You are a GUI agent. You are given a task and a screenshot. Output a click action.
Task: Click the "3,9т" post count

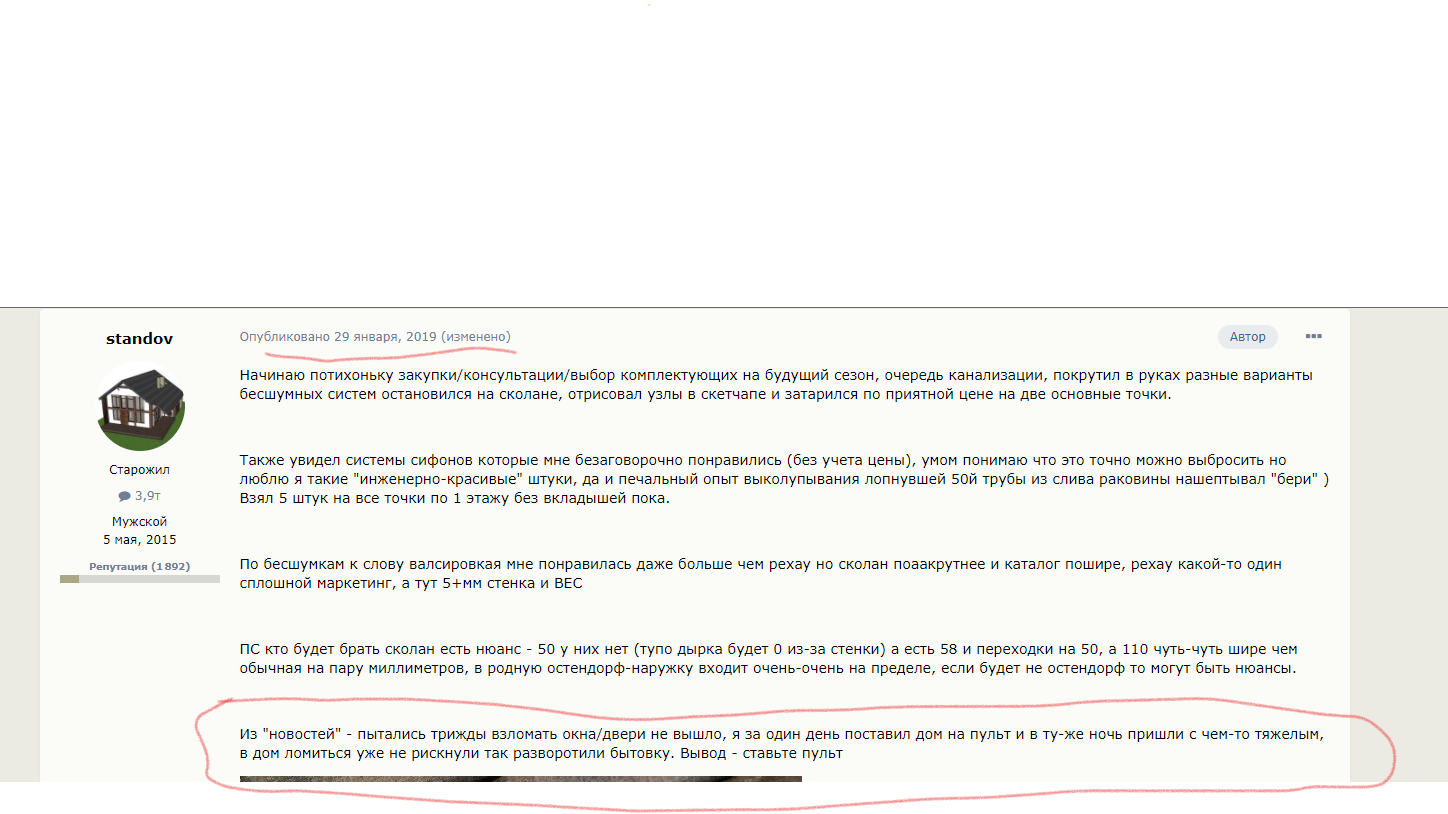pyautogui.click(x=148, y=496)
